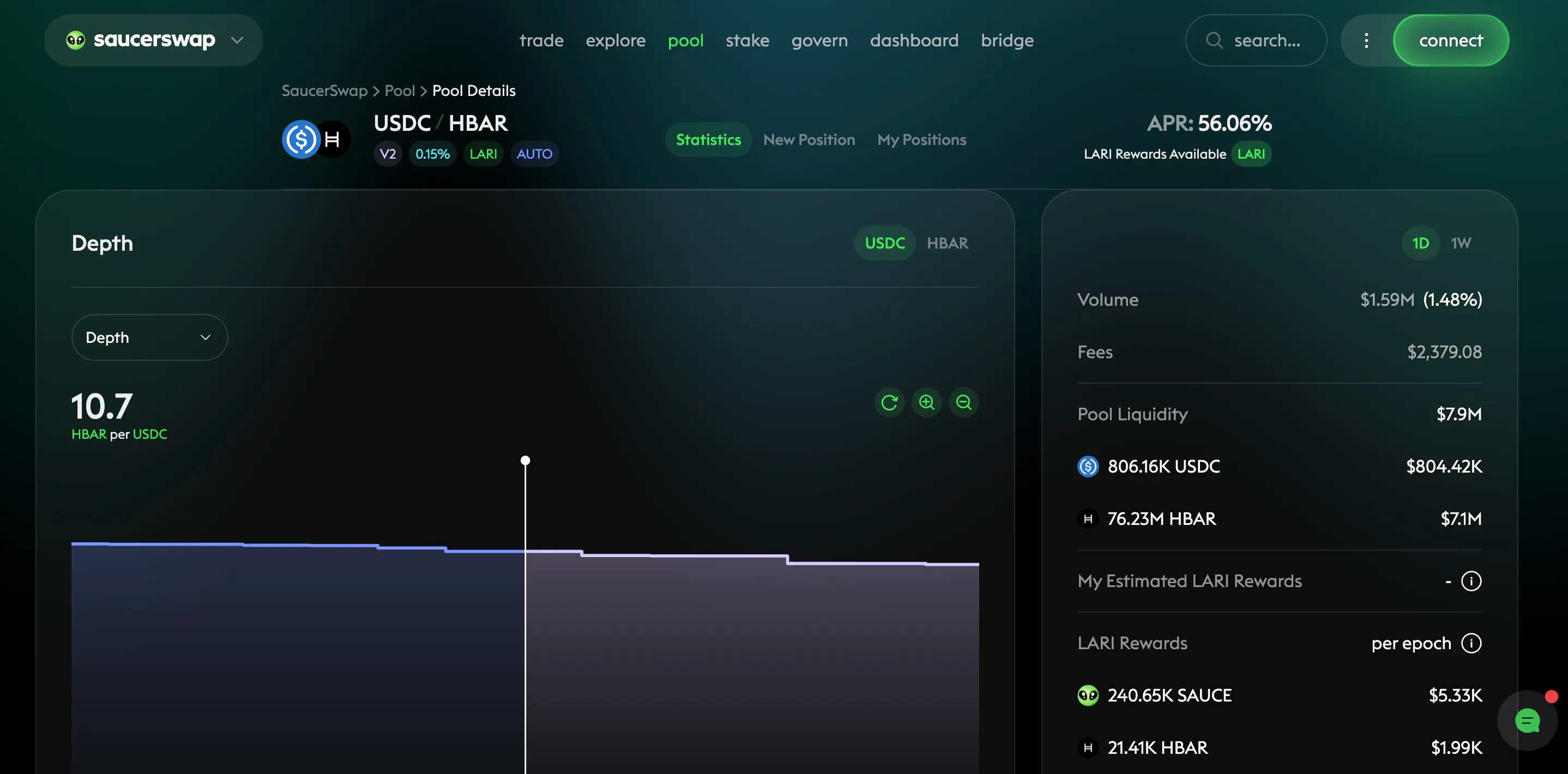Click the current price marker on chart

click(526, 461)
